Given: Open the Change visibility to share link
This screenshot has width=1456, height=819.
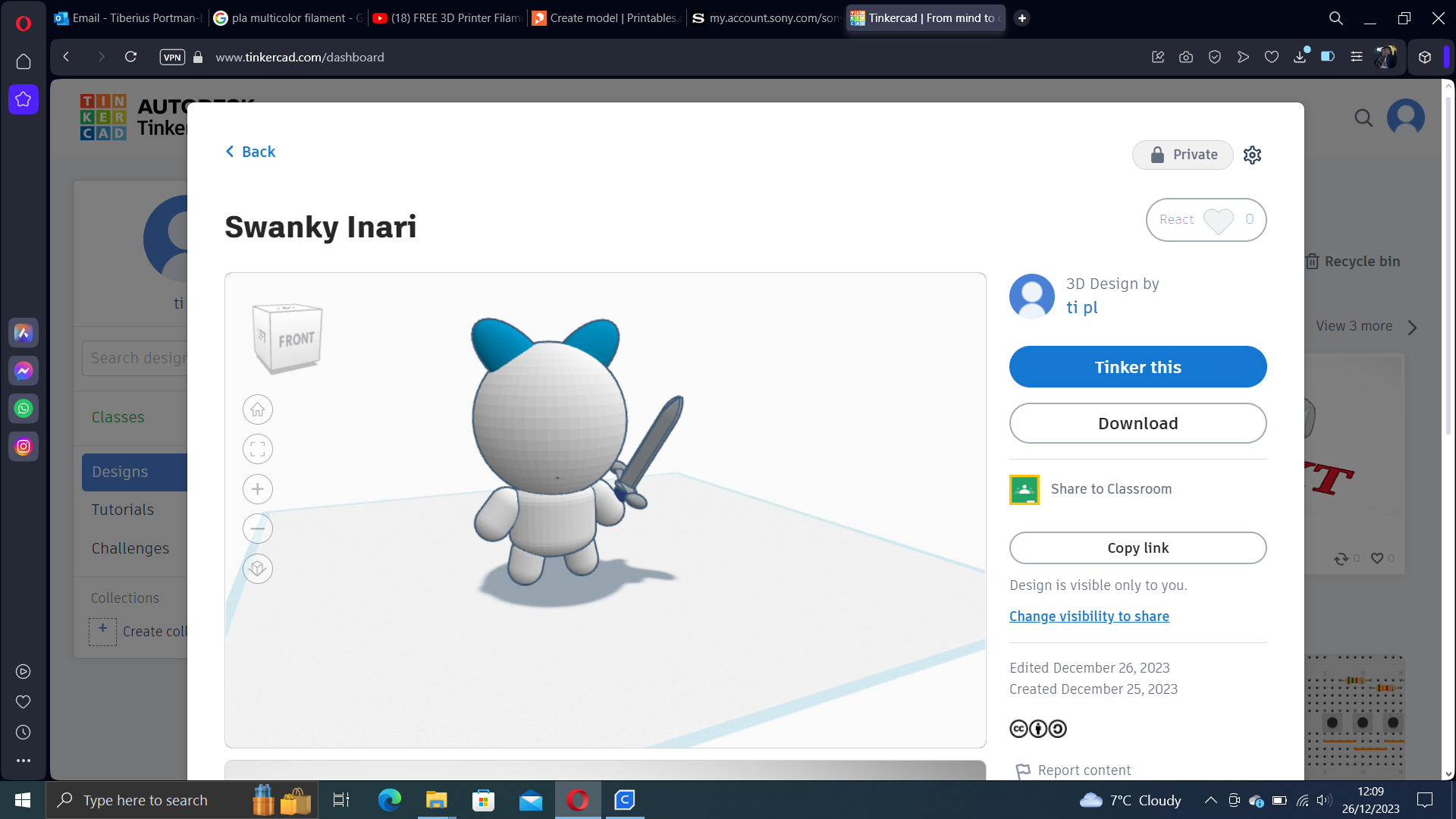Looking at the screenshot, I should pos(1089,616).
